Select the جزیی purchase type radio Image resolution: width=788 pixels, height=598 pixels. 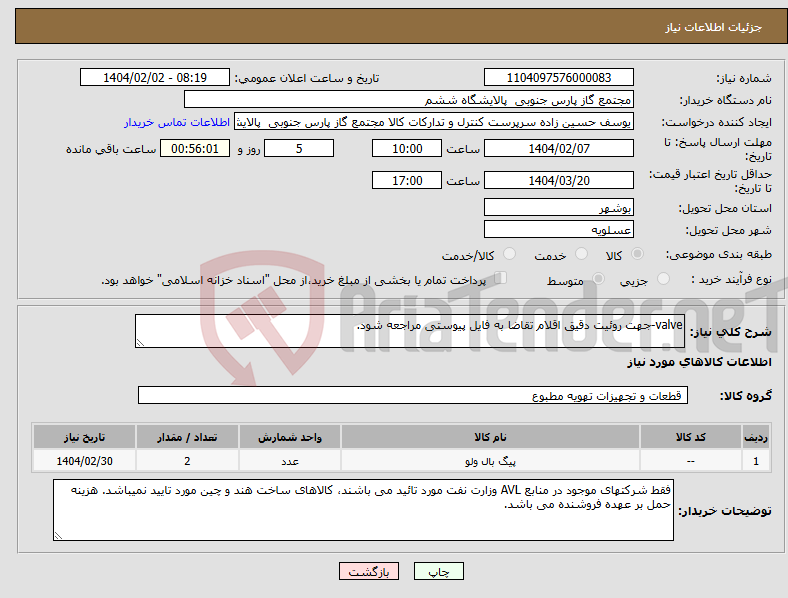[x=663, y=278]
